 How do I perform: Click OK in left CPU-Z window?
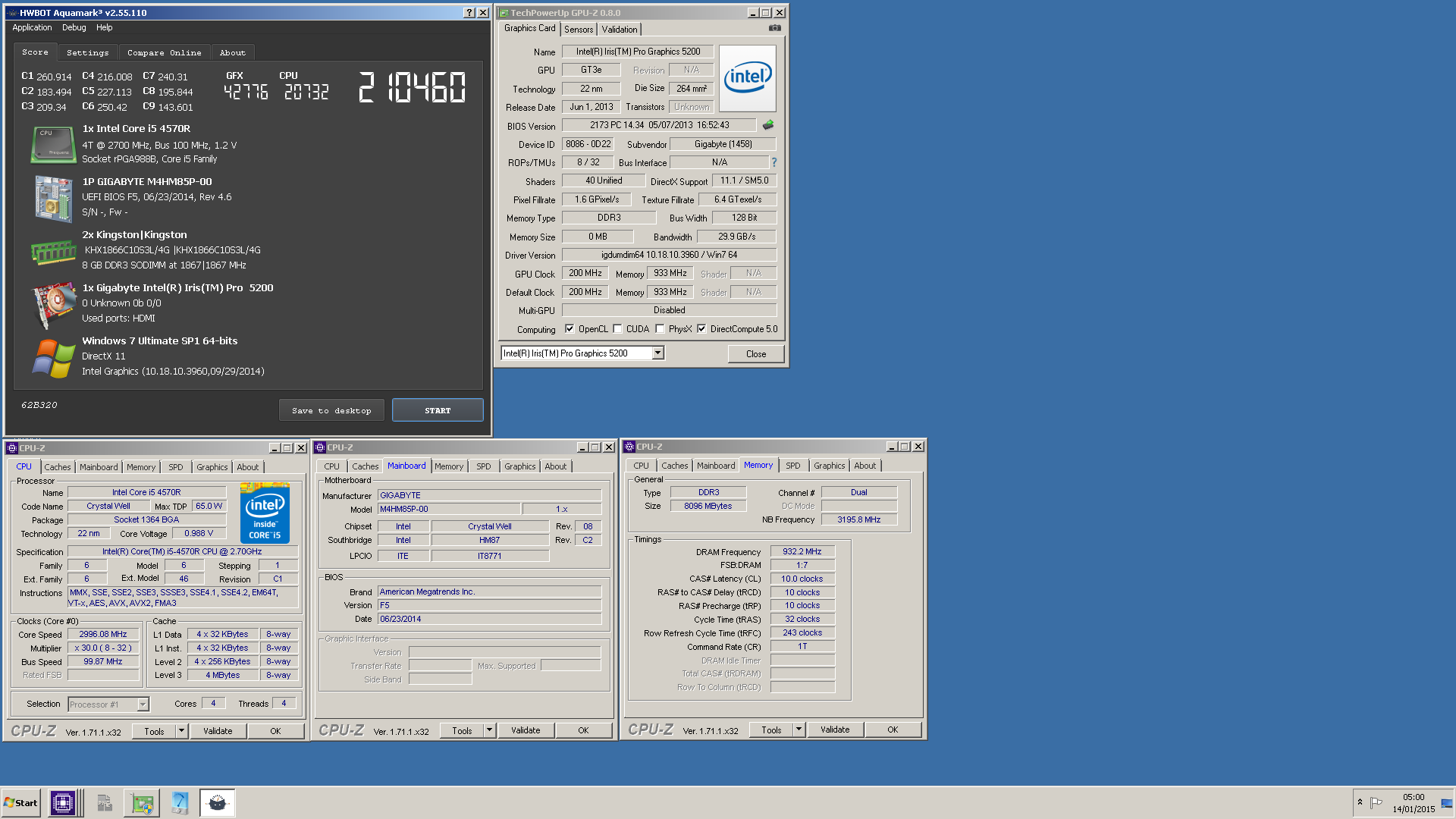(275, 731)
